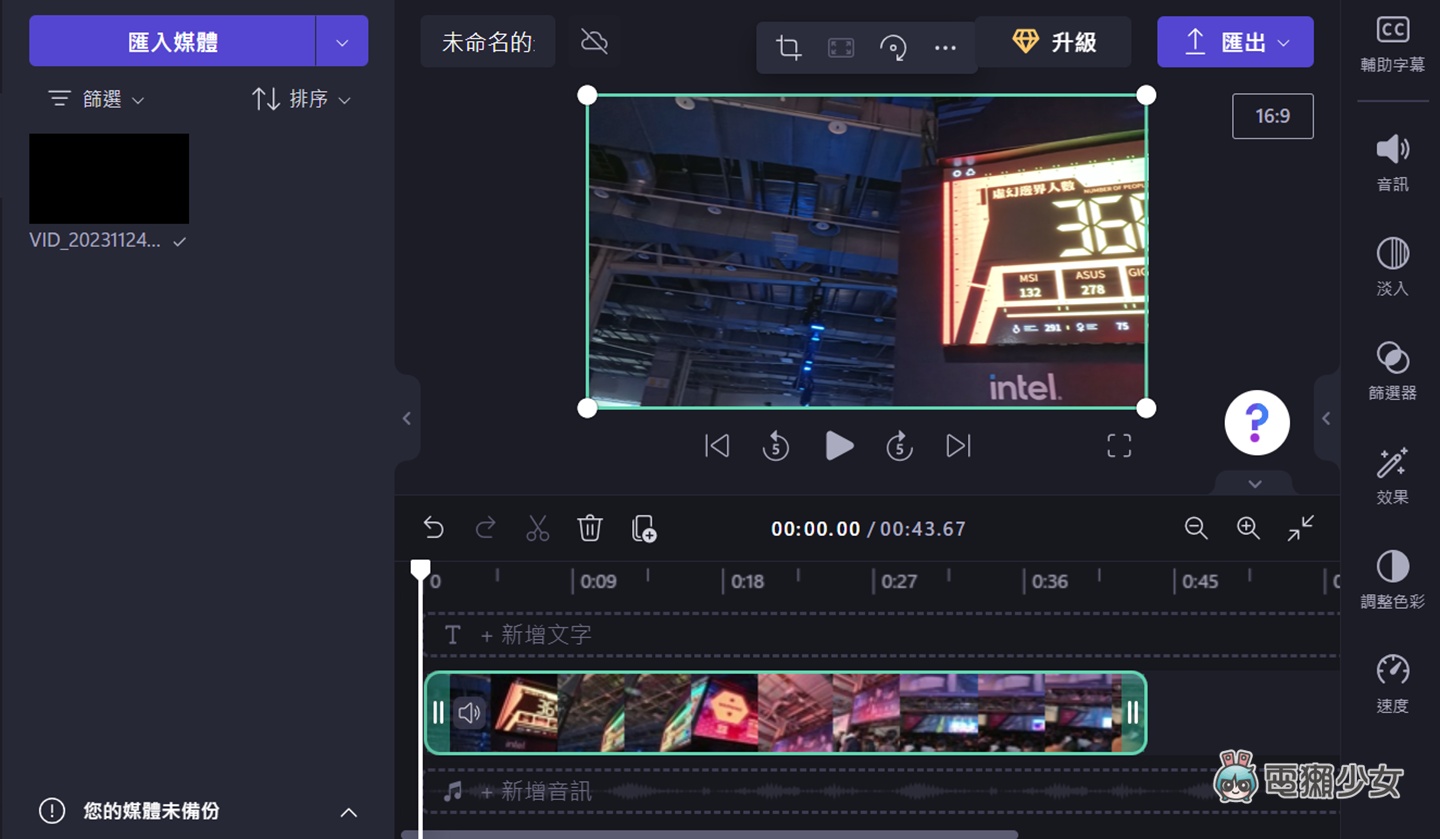This screenshot has height=839, width=1440.
Task: Click the 升級 upgrade button
Action: coord(1054,42)
